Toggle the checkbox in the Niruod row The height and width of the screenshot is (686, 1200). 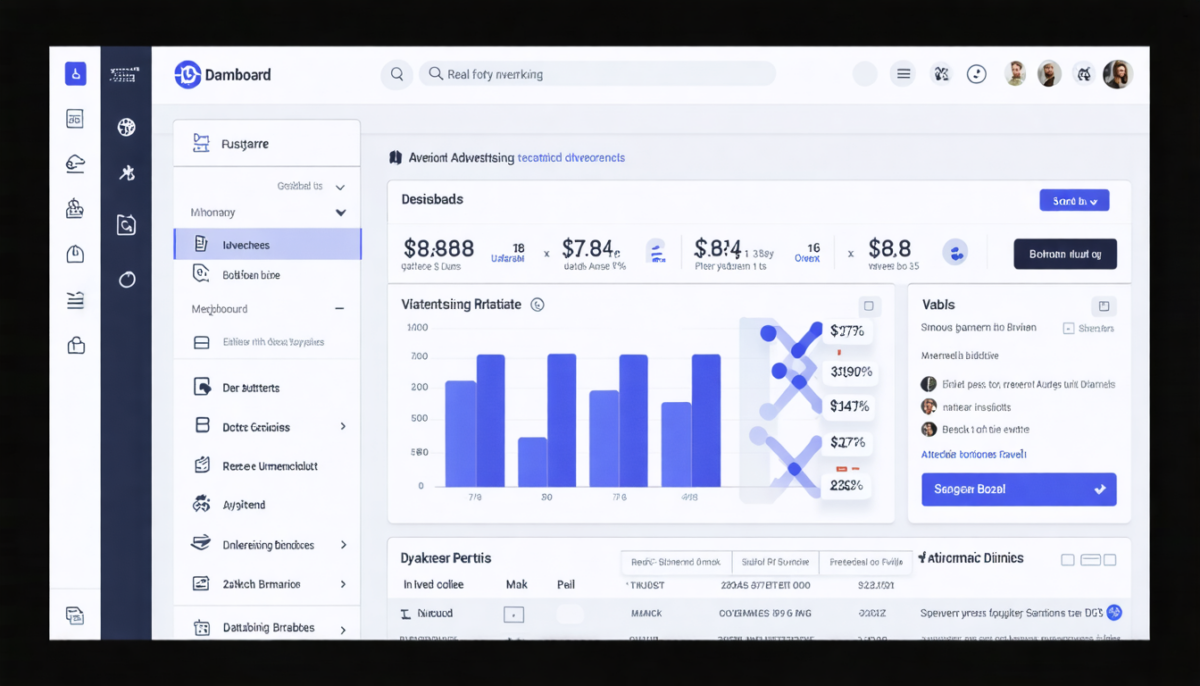click(x=513, y=614)
